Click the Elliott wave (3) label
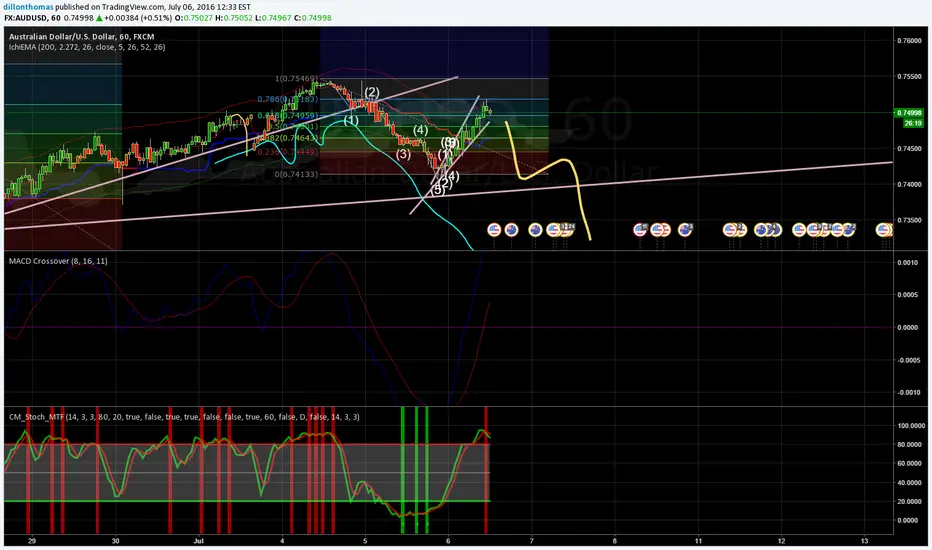The height and width of the screenshot is (550, 932). 404,154
